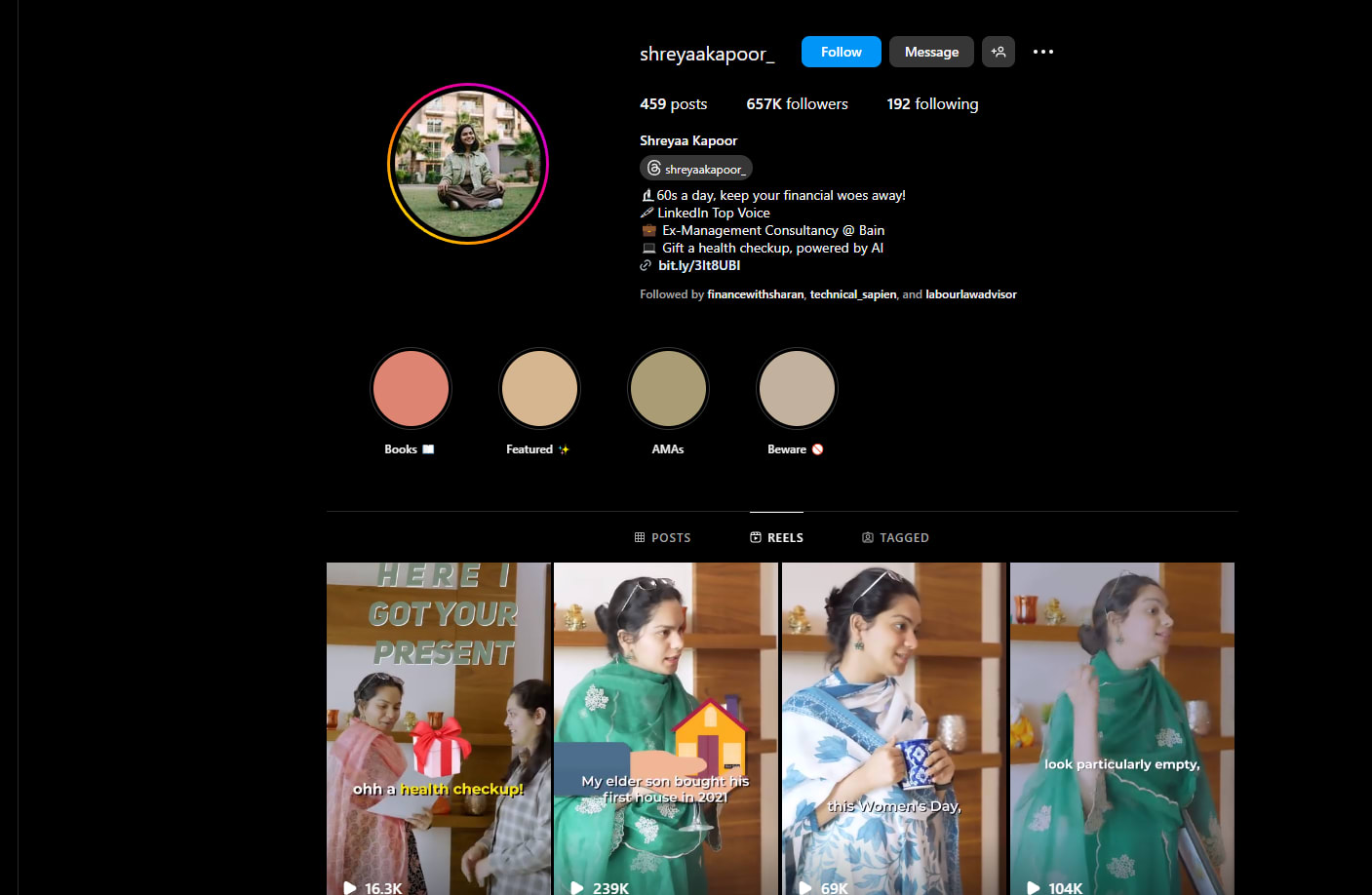Image resolution: width=1372 pixels, height=895 pixels.
Task: Open the Books story highlight
Action: click(411, 389)
